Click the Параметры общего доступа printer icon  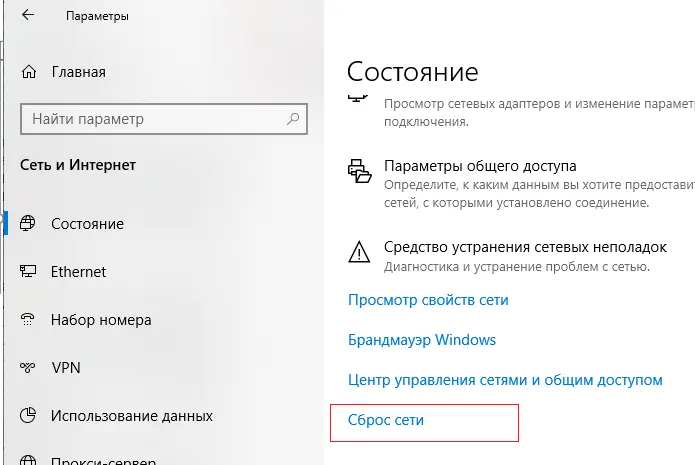coord(359,171)
